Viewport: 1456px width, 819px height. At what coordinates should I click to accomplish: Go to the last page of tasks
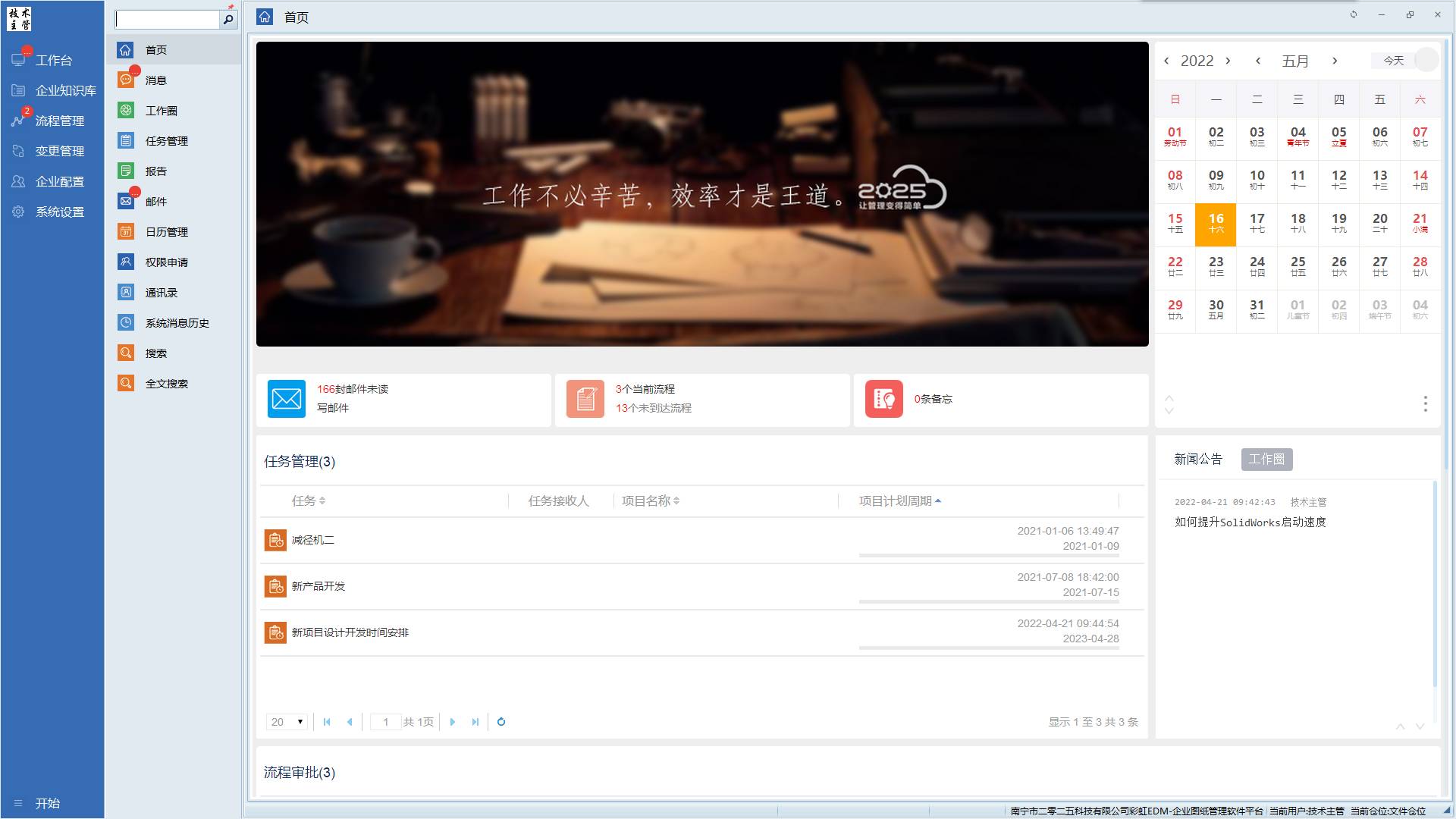coord(475,722)
